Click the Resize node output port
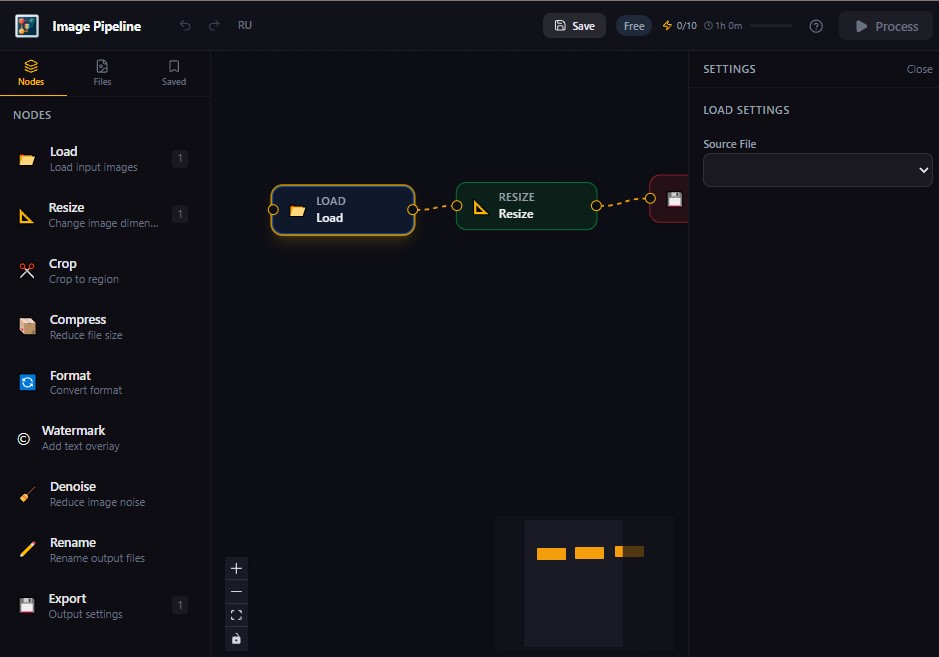This screenshot has height=657, width=939. click(x=596, y=206)
